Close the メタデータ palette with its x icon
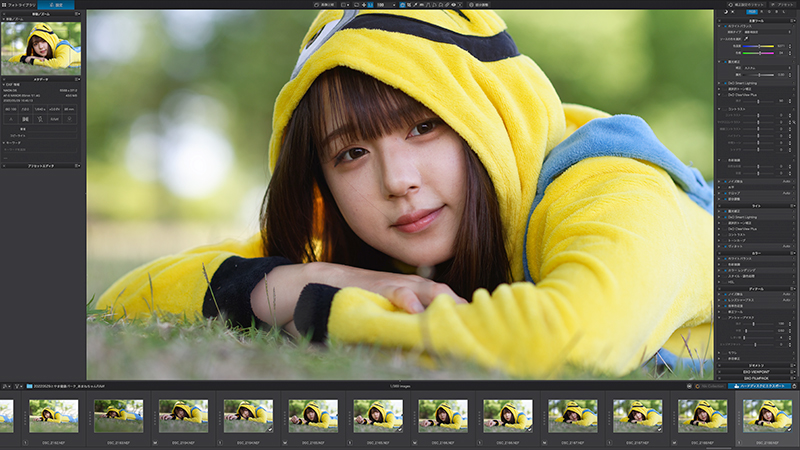The image size is (800, 450). (4, 79)
